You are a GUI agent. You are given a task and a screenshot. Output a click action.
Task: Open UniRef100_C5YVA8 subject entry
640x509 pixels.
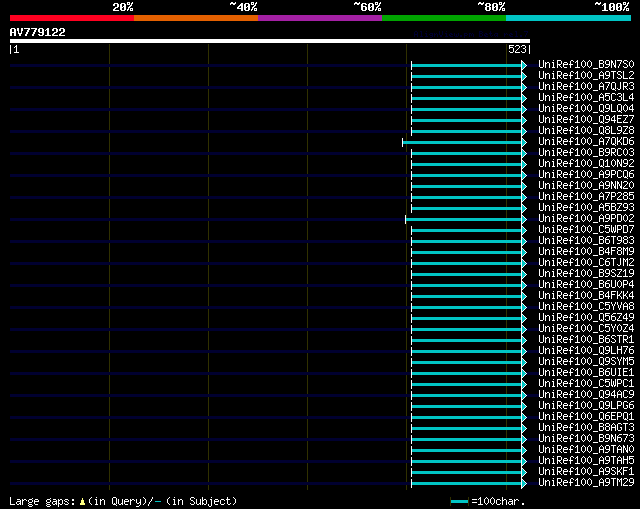[x=586, y=307]
